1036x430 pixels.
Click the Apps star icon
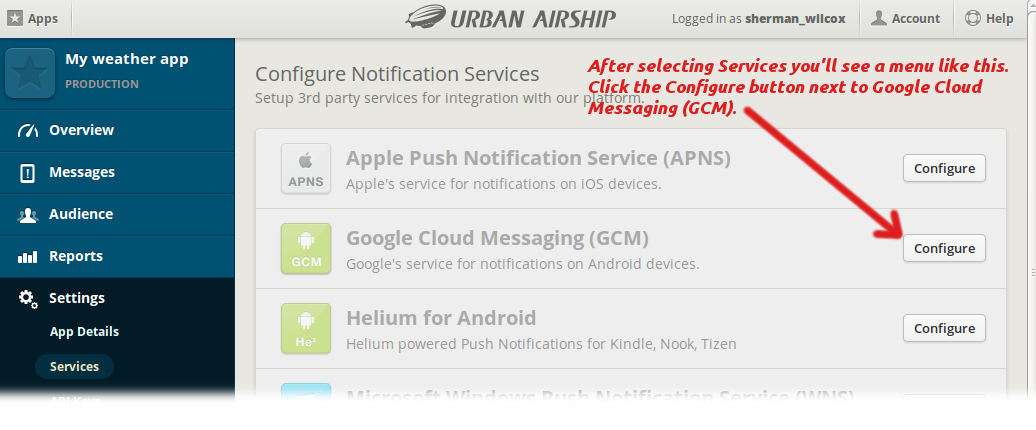[x=15, y=18]
